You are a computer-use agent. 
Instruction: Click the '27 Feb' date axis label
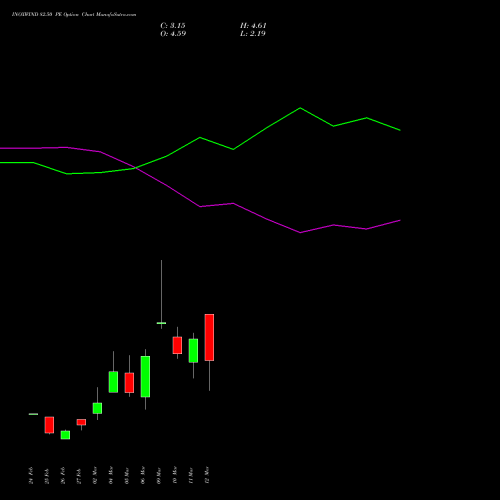(79, 475)
